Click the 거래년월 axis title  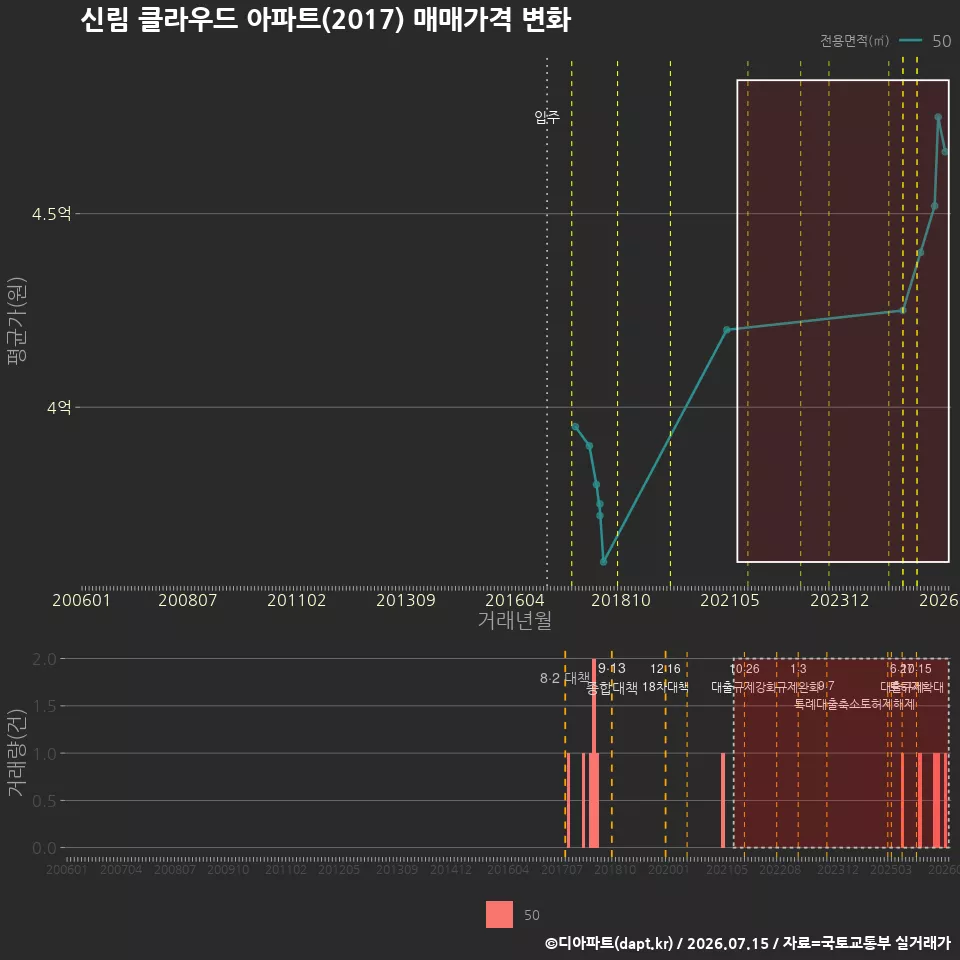514,620
